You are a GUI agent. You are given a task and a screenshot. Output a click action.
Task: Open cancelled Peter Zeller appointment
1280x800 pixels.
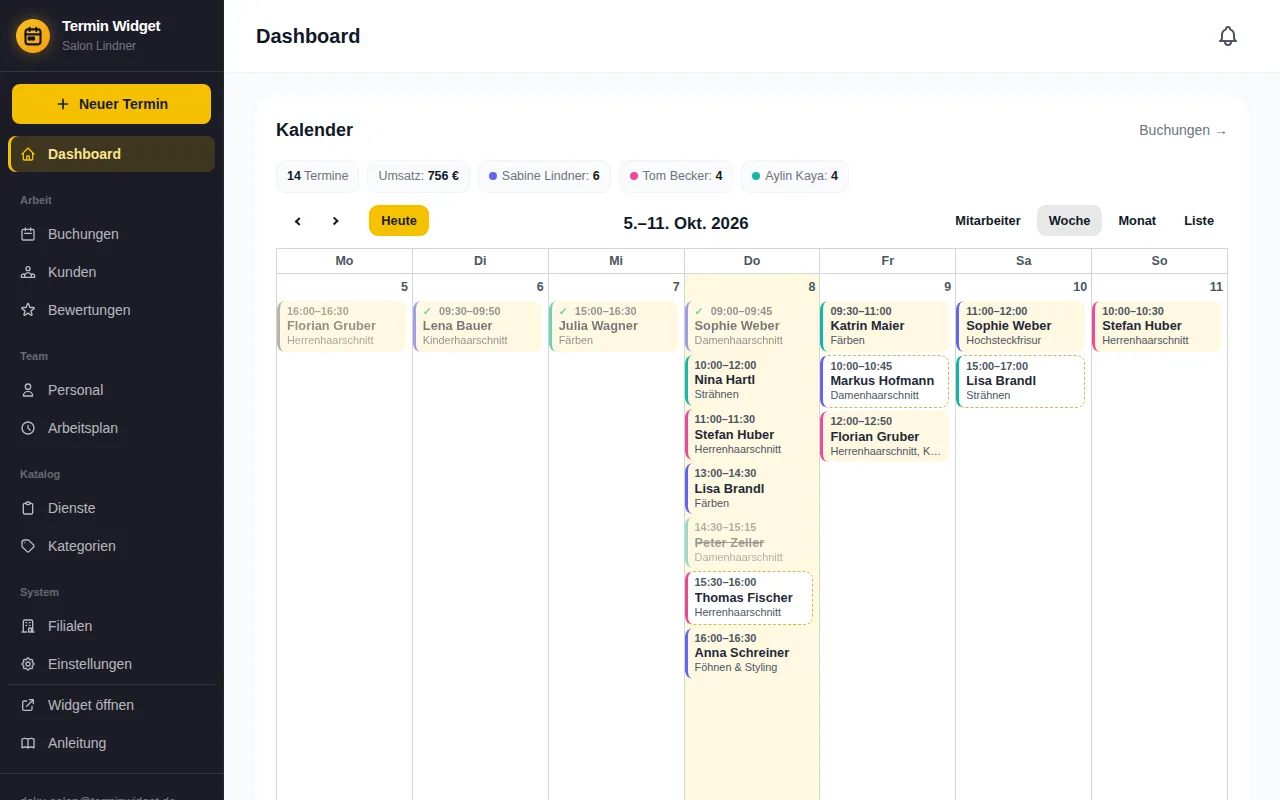750,542
